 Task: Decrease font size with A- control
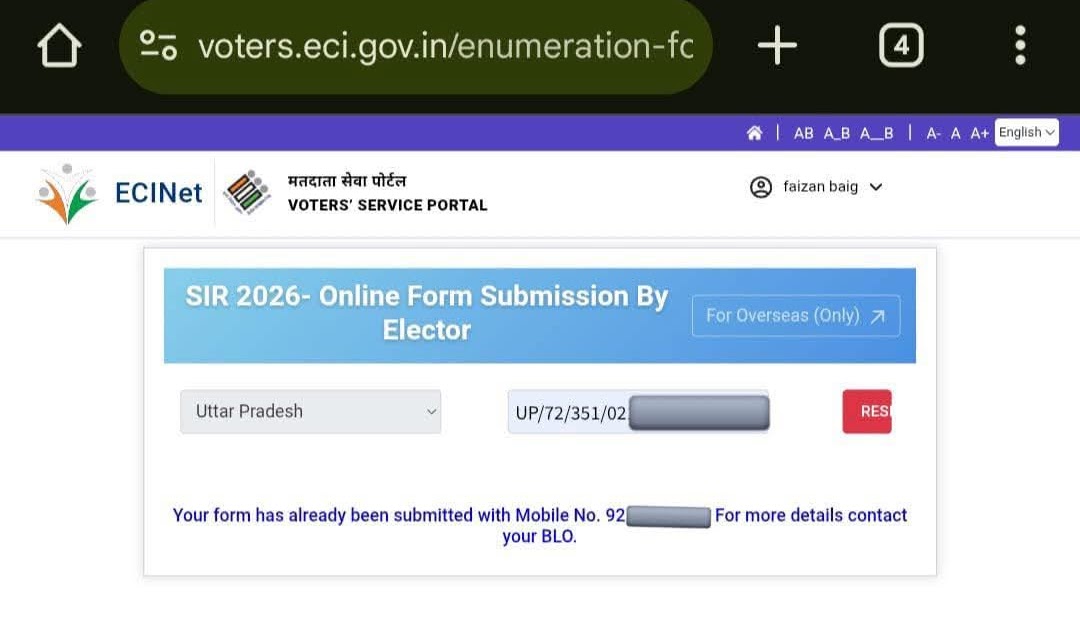[933, 133]
